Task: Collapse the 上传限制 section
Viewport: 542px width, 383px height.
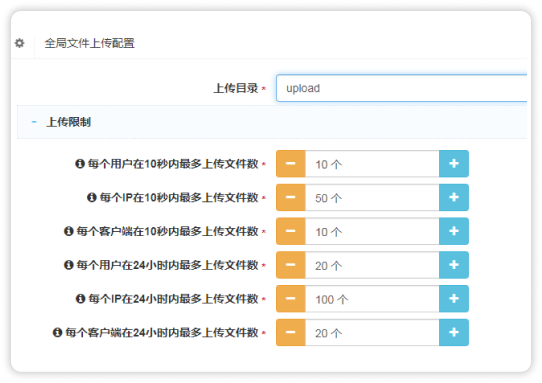Action: (x=34, y=122)
